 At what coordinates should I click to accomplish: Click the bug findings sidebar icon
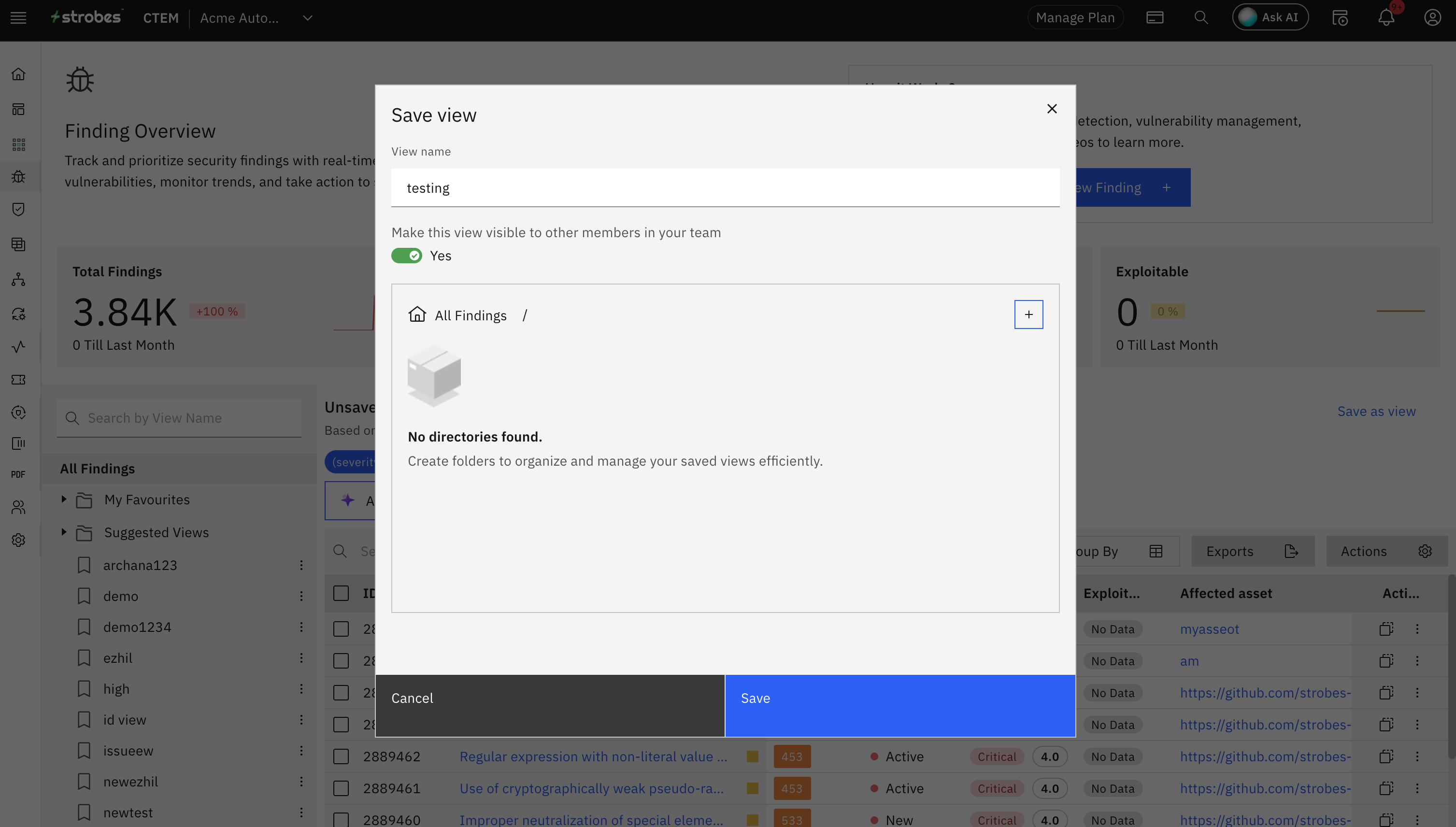tap(18, 177)
